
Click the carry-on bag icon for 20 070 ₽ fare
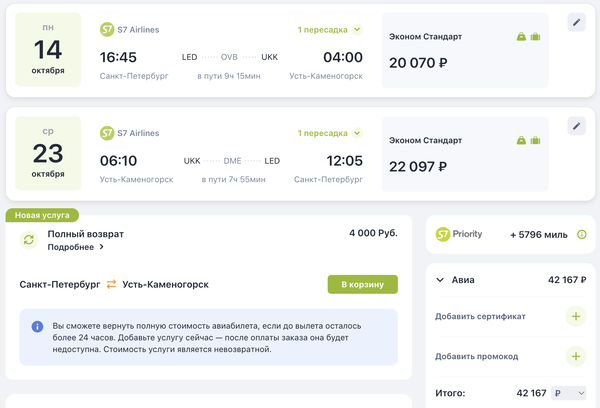521,37
